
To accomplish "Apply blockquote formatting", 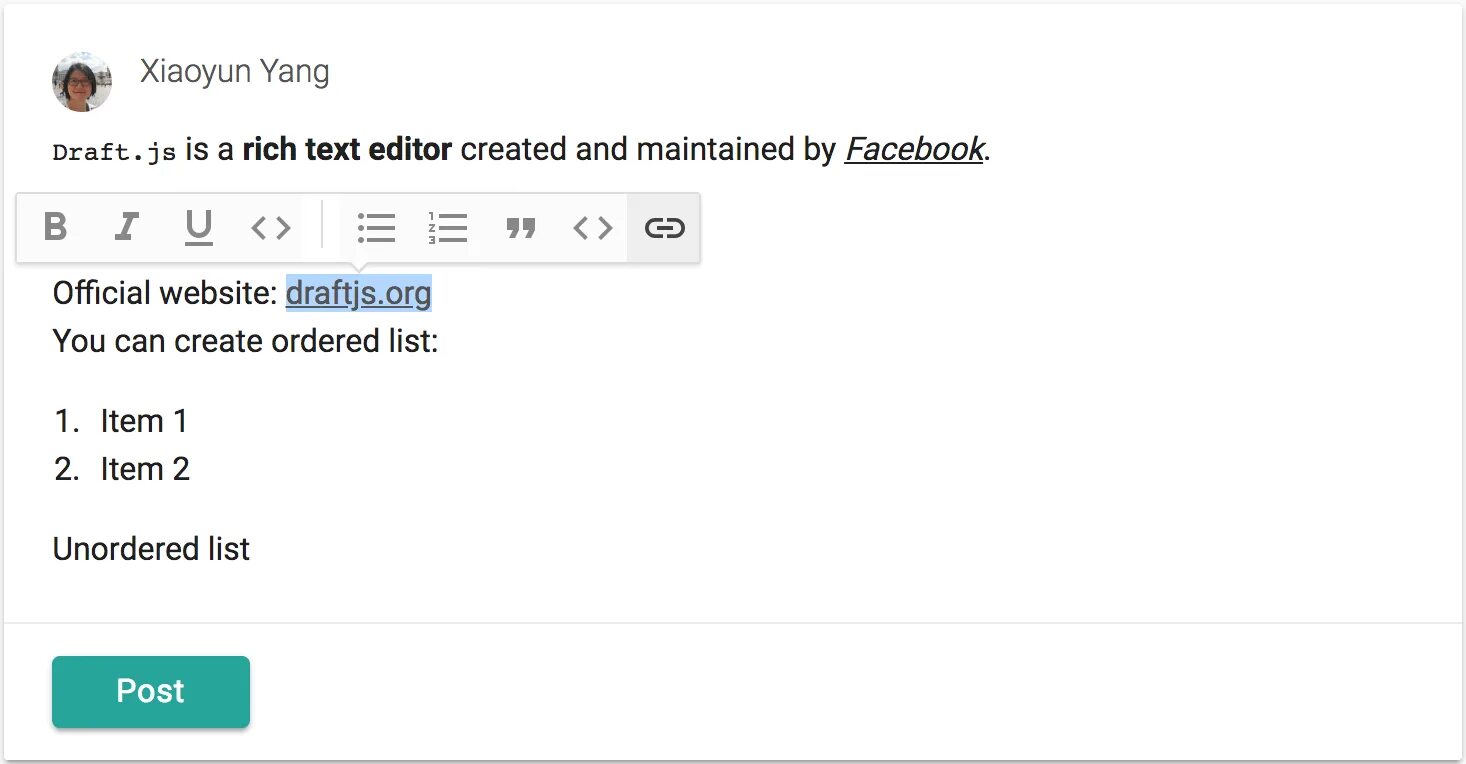I will (520, 228).
